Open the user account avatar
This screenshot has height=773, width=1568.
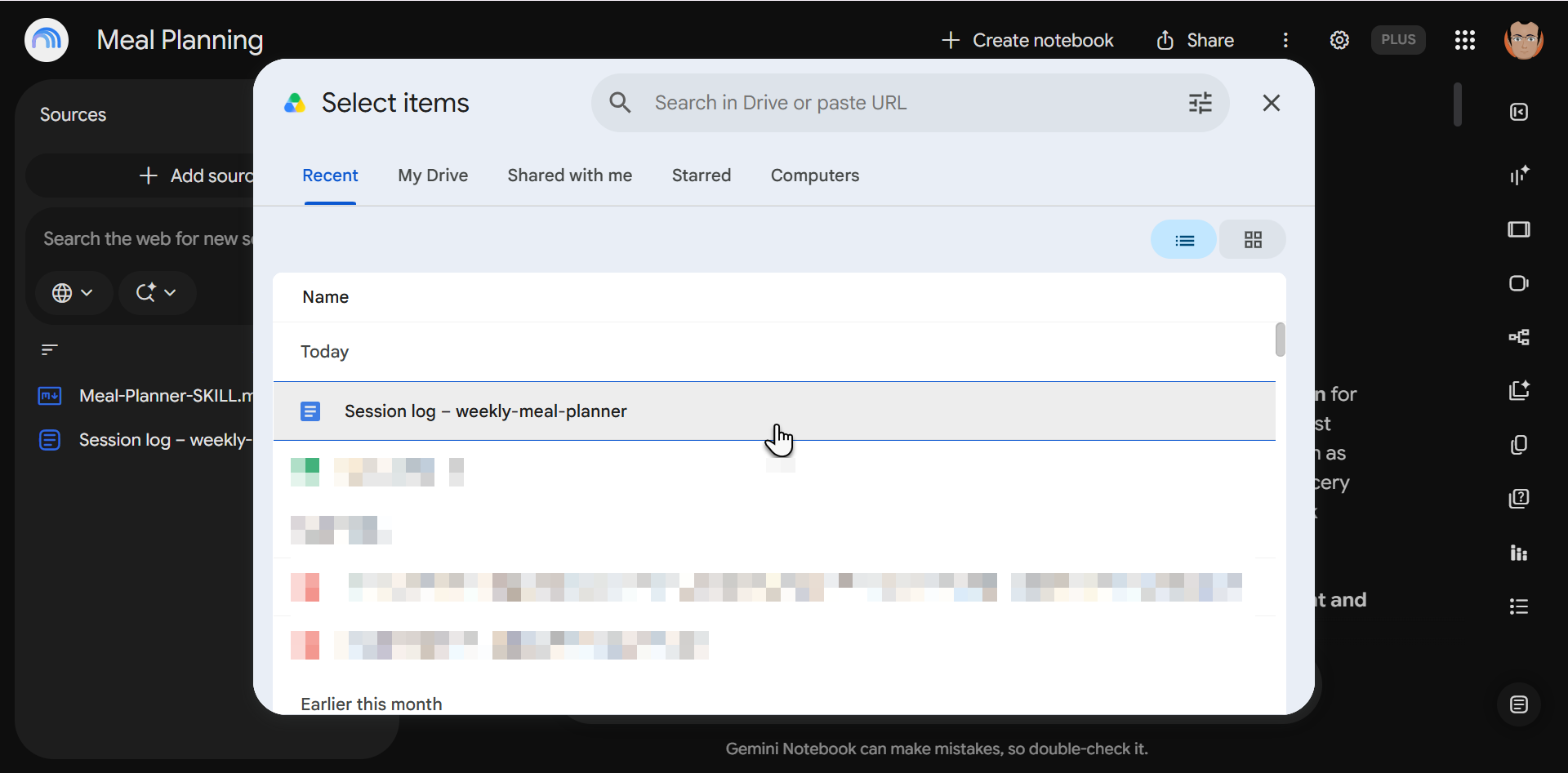[x=1524, y=40]
